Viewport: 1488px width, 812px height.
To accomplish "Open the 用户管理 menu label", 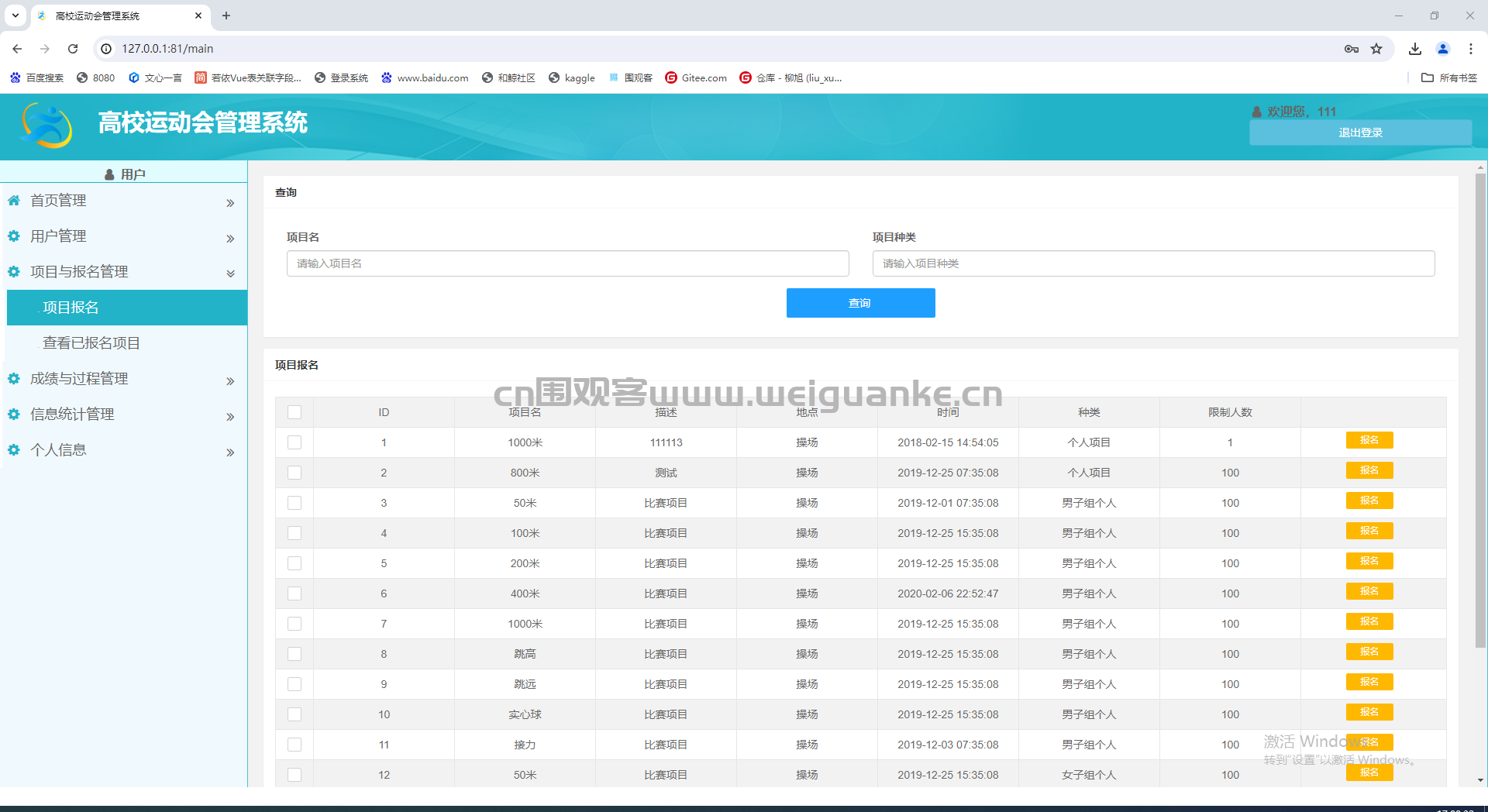I will coord(58,236).
